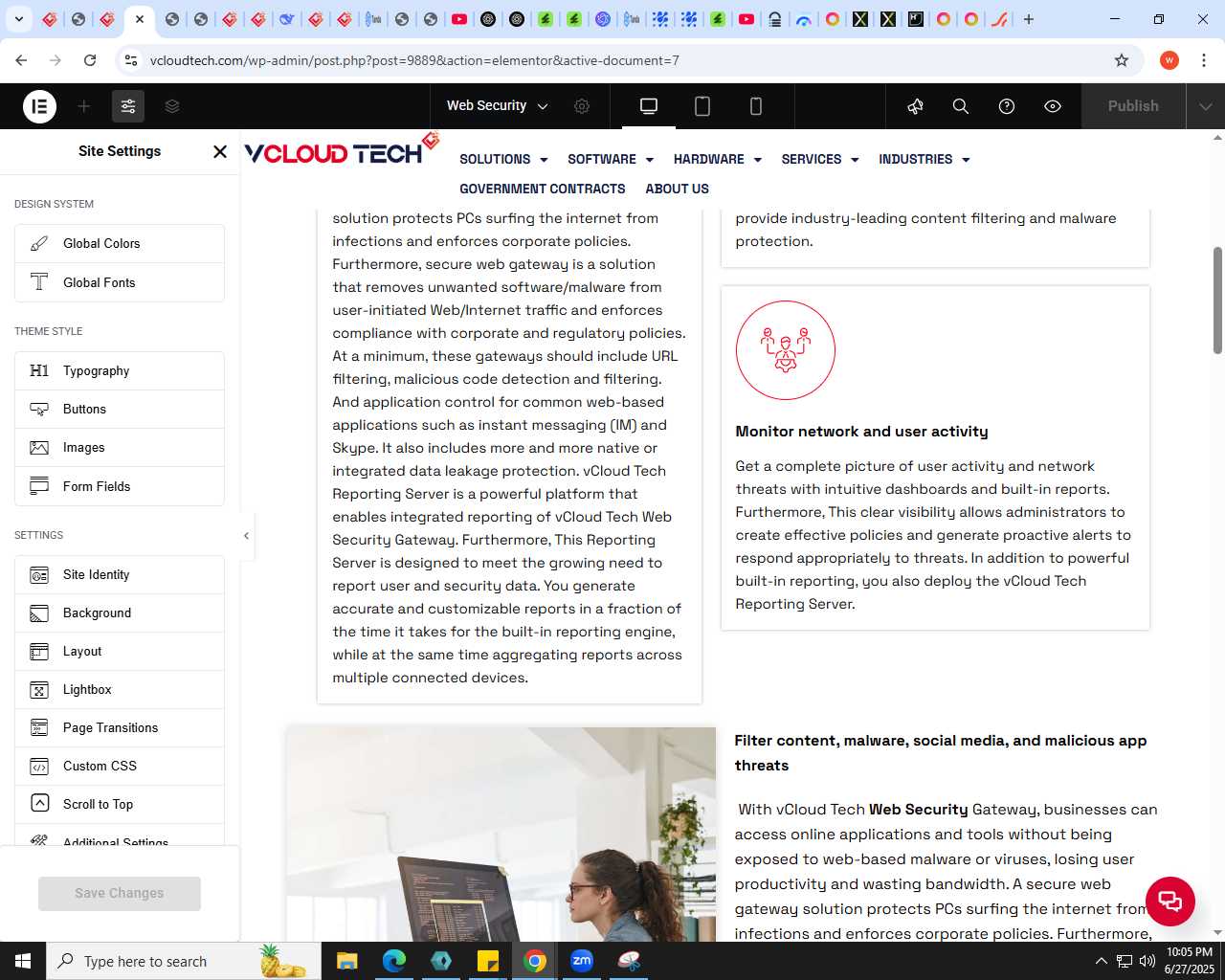Image resolution: width=1225 pixels, height=980 pixels.
Task: Bookmark this page with star icon
Action: (x=1122, y=60)
